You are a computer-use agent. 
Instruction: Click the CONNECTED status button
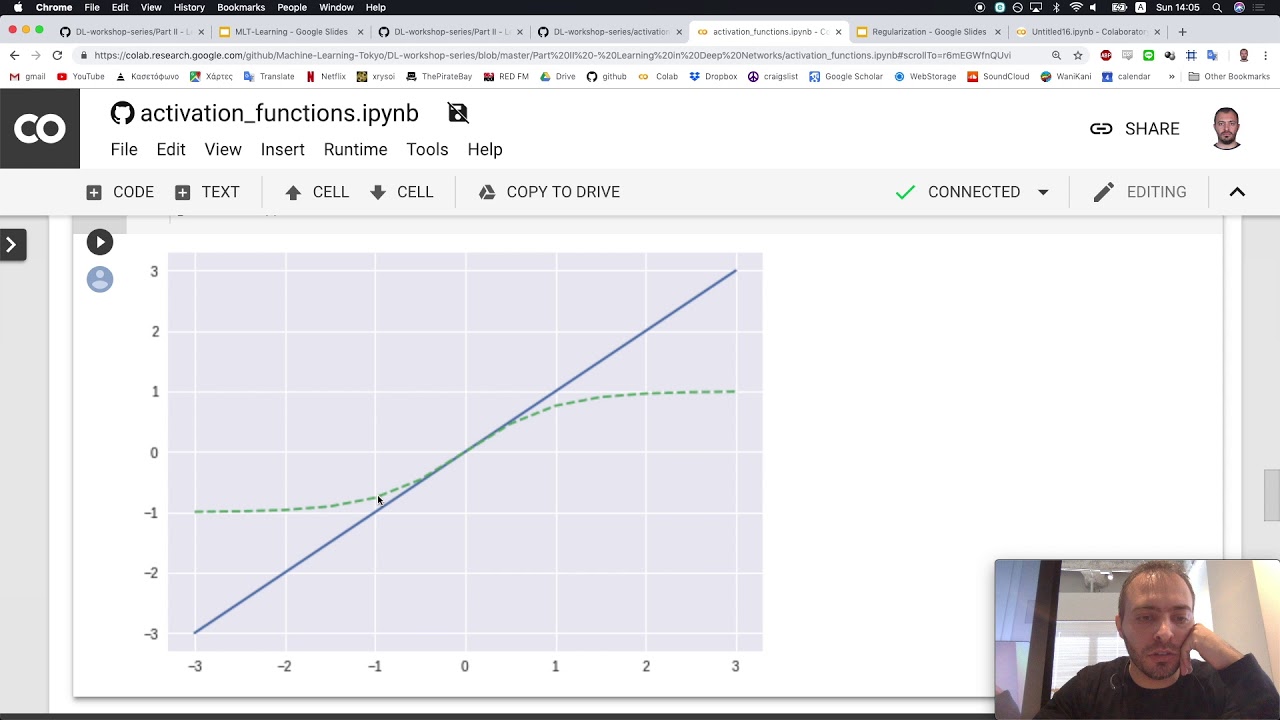(959, 192)
